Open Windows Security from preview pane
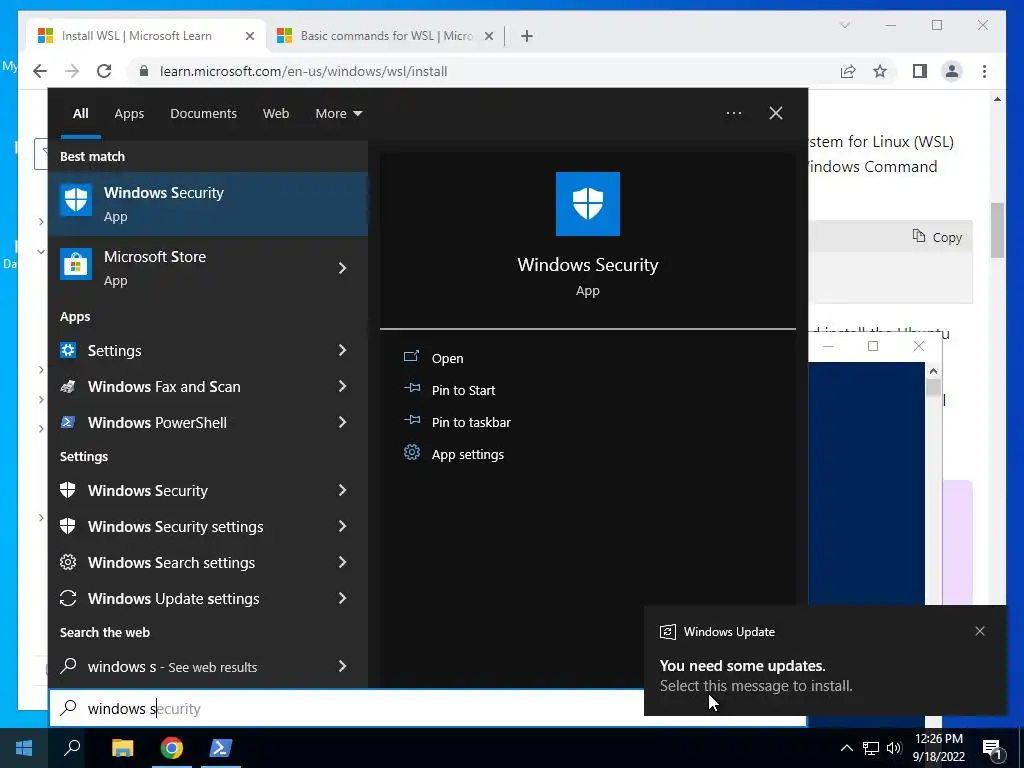The height and width of the screenshot is (768, 1024). coord(447,358)
